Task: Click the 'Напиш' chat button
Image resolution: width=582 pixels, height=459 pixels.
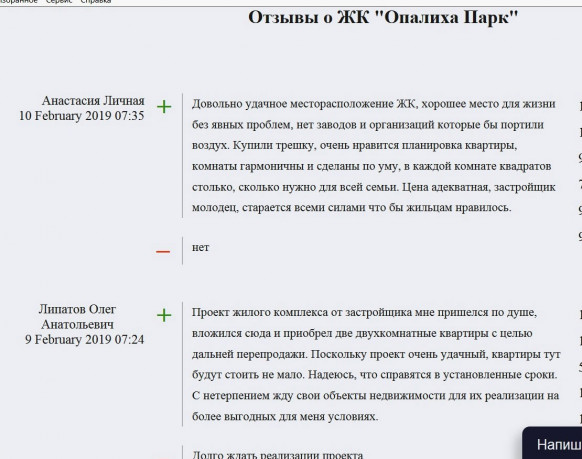Action: point(553,444)
